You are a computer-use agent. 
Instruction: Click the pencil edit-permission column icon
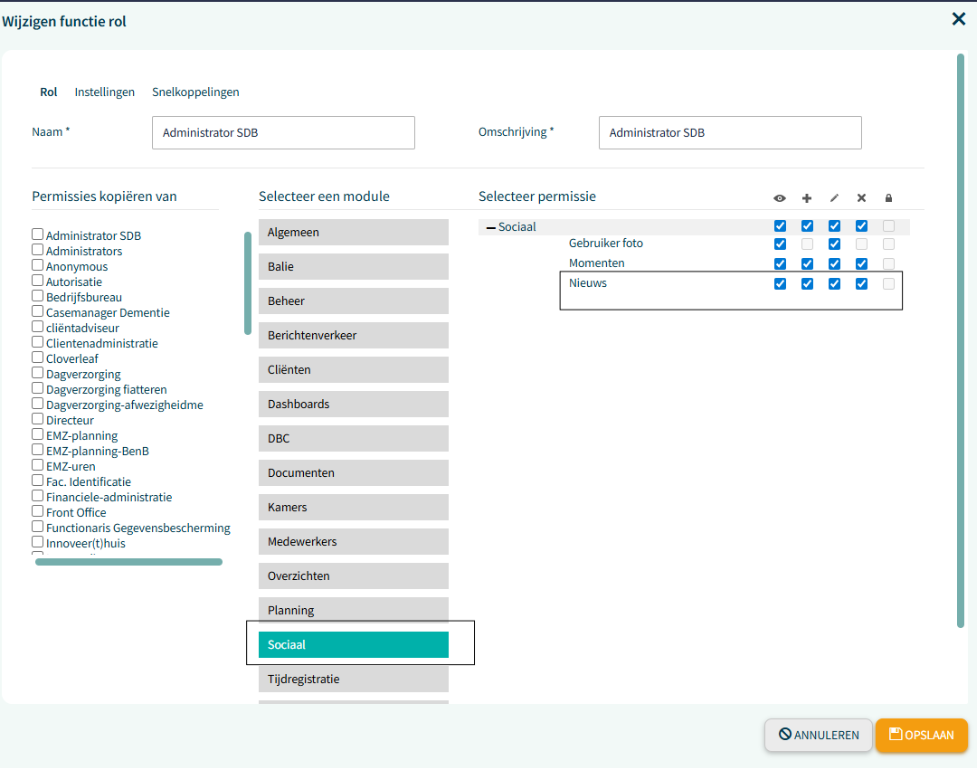(x=834, y=198)
